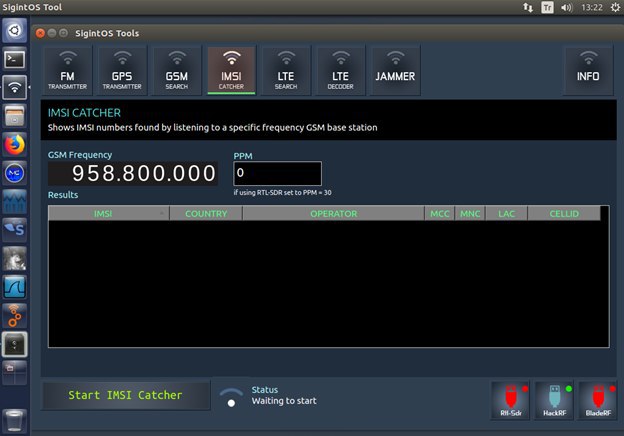Launch Firefox from the dock

(15, 145)
